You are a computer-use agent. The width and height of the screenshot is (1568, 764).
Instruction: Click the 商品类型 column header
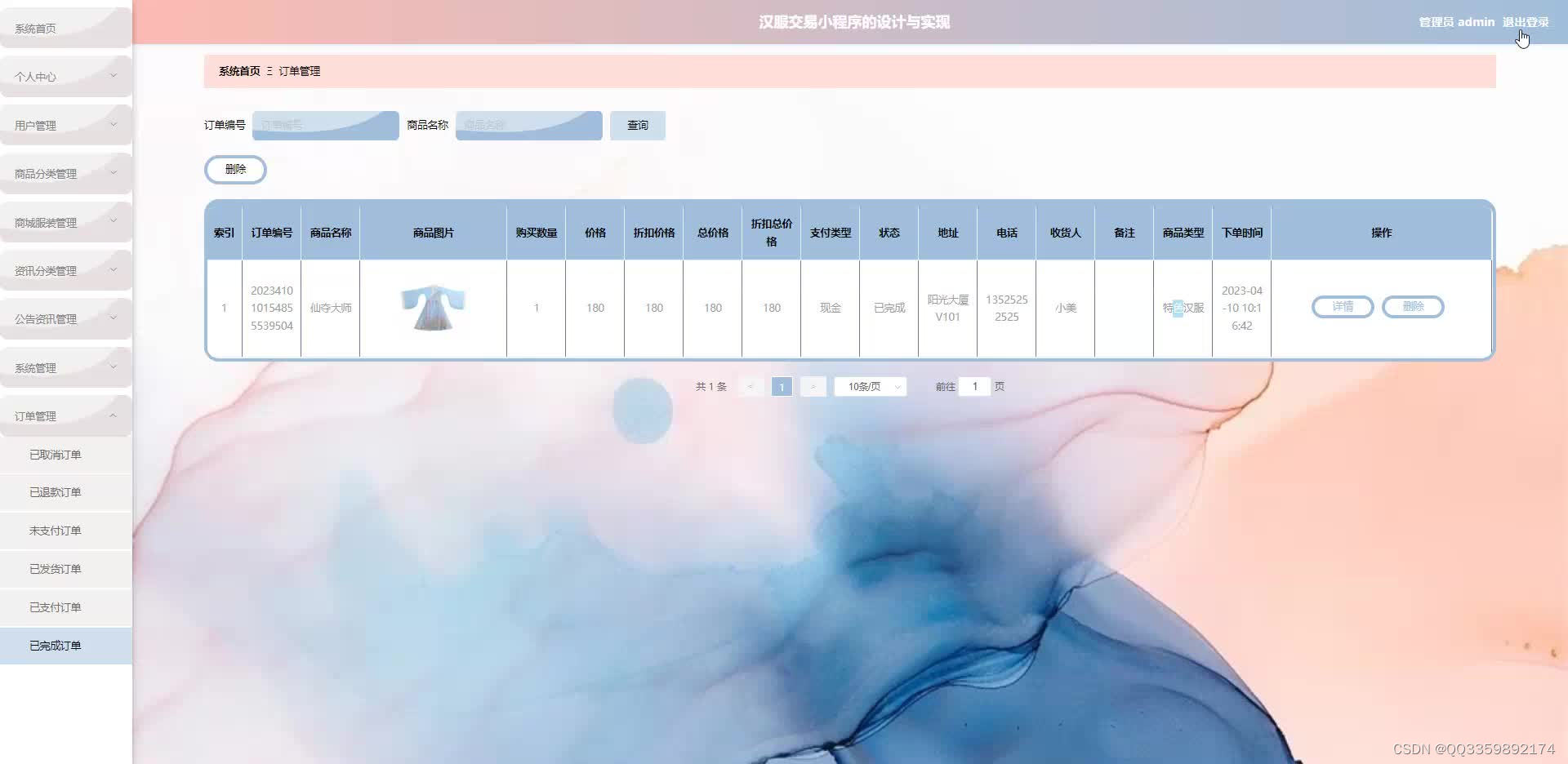(1183, 233)
